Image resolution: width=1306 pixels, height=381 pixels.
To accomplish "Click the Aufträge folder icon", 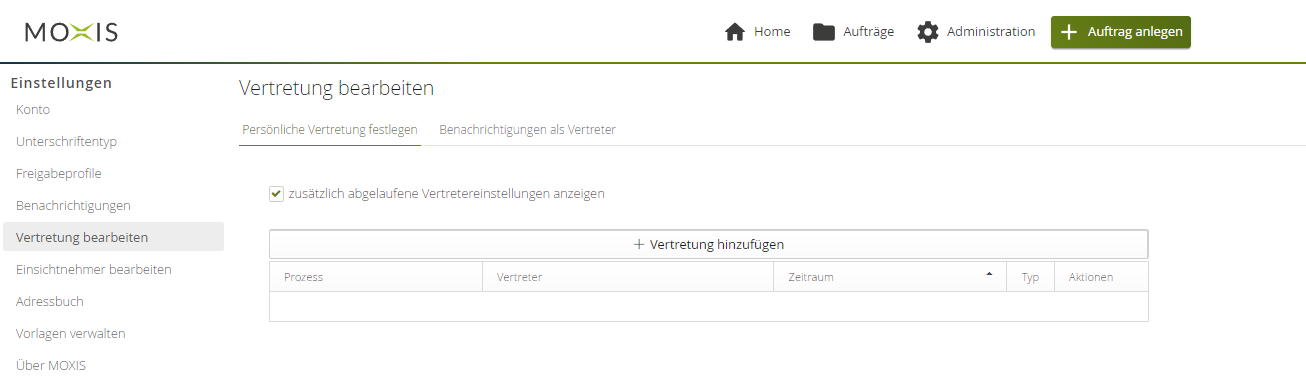I will pyautogui.click(x=824, y=32).
